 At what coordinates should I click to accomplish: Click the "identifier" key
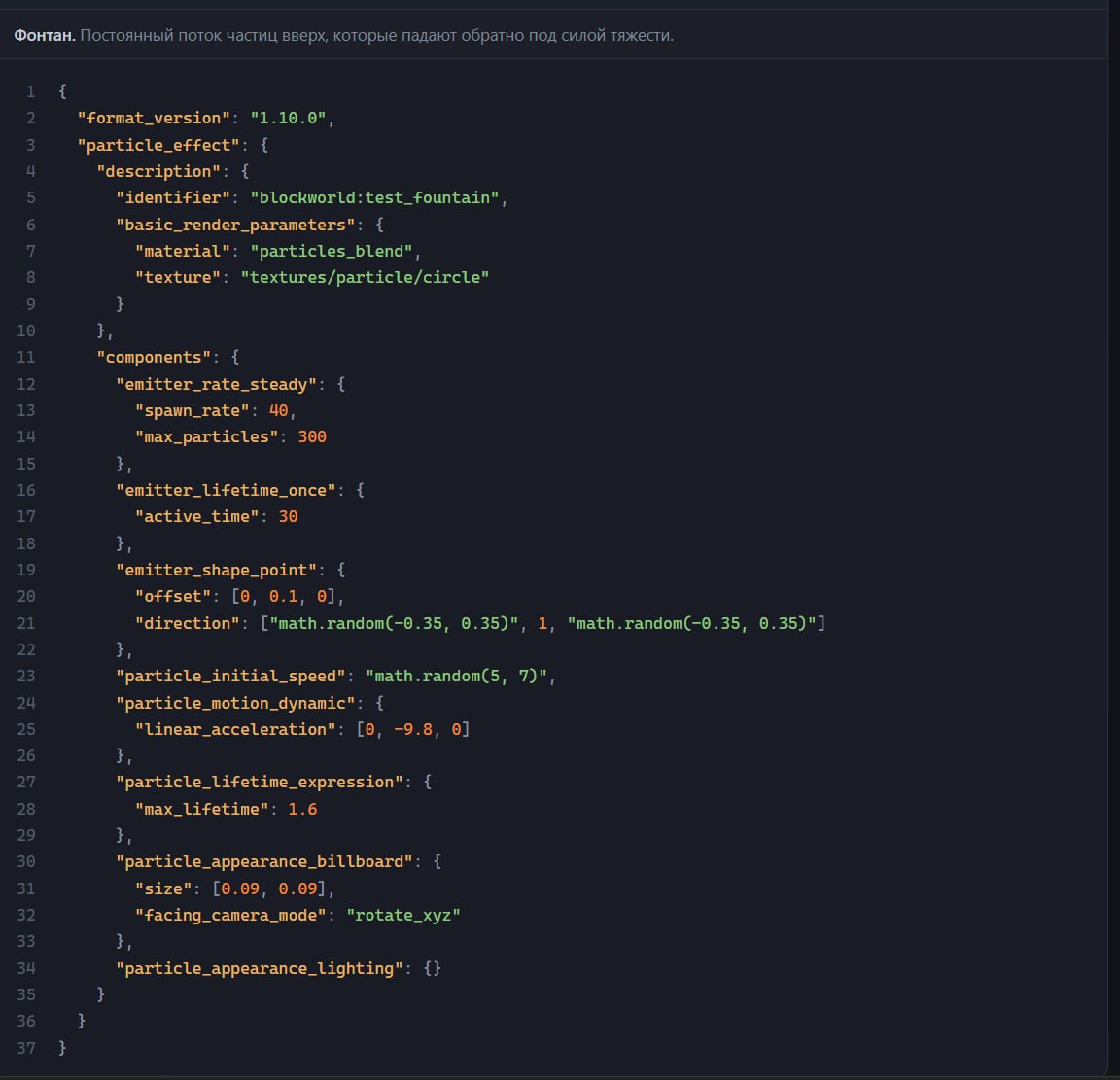pos(173,198)
